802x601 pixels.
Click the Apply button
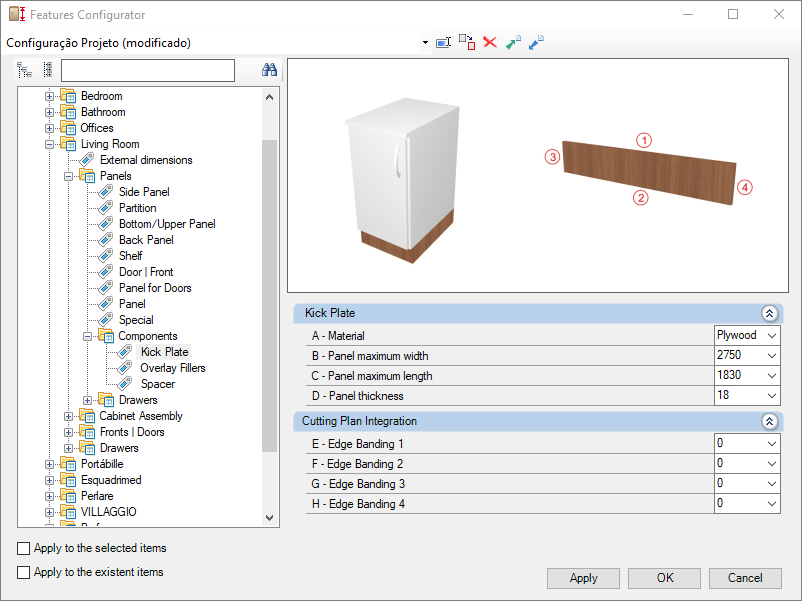pos(583,578)
